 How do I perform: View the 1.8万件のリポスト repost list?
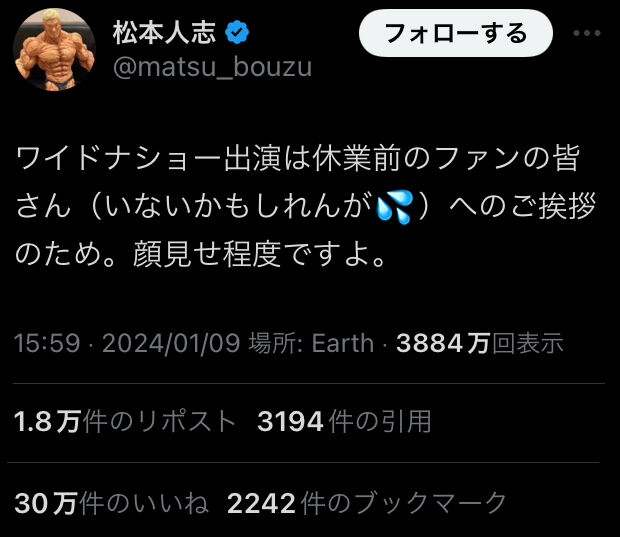coord(125,422)
